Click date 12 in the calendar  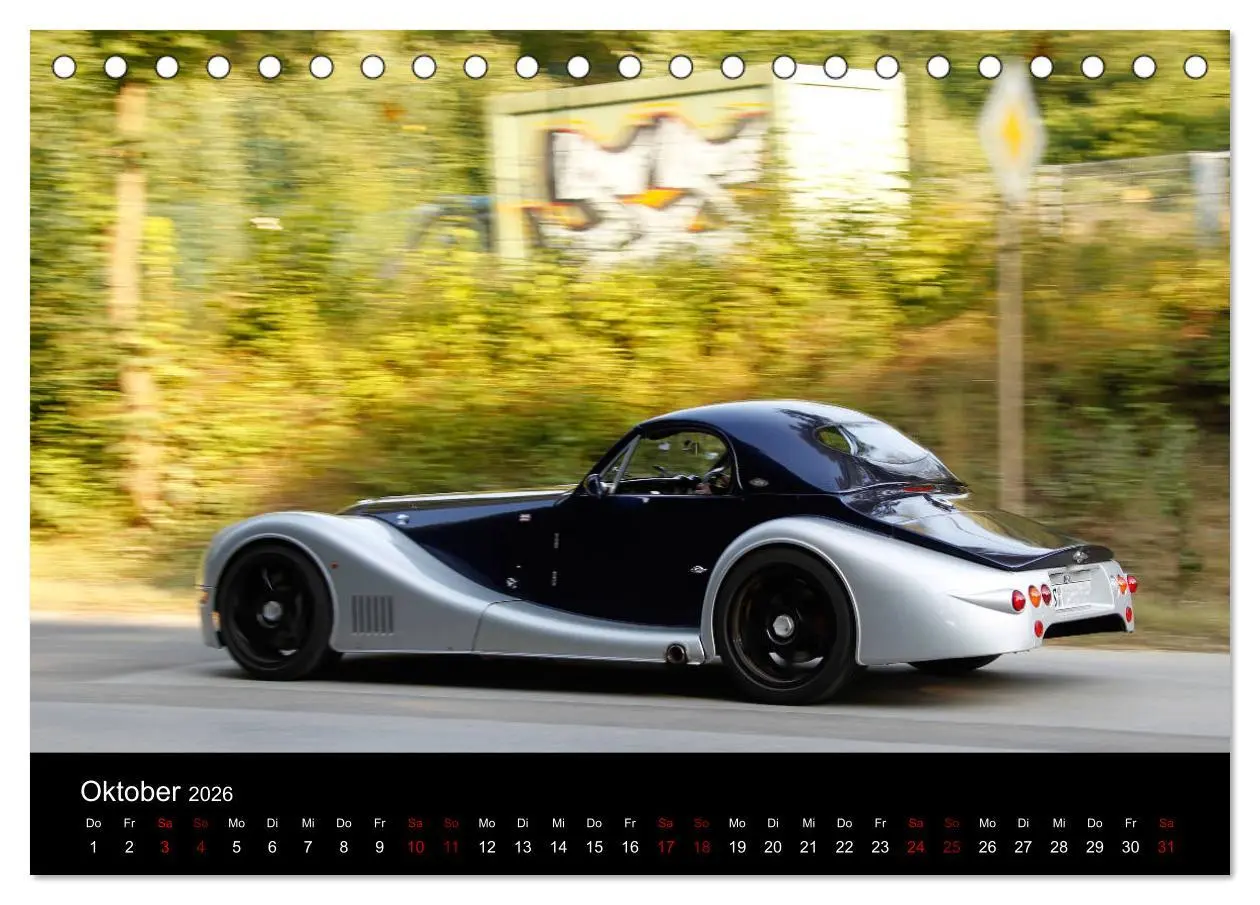[x=487, y=847]
